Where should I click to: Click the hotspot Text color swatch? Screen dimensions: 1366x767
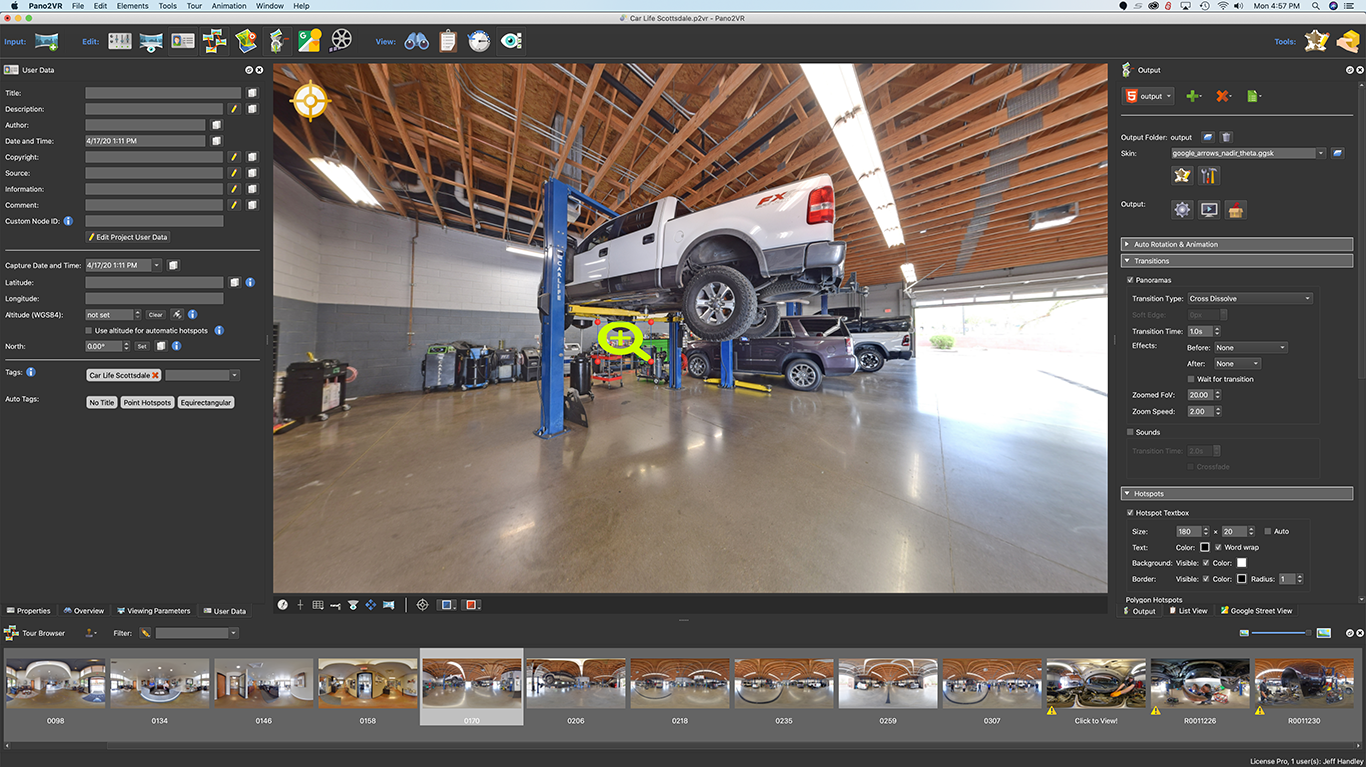coord(1205,547)
